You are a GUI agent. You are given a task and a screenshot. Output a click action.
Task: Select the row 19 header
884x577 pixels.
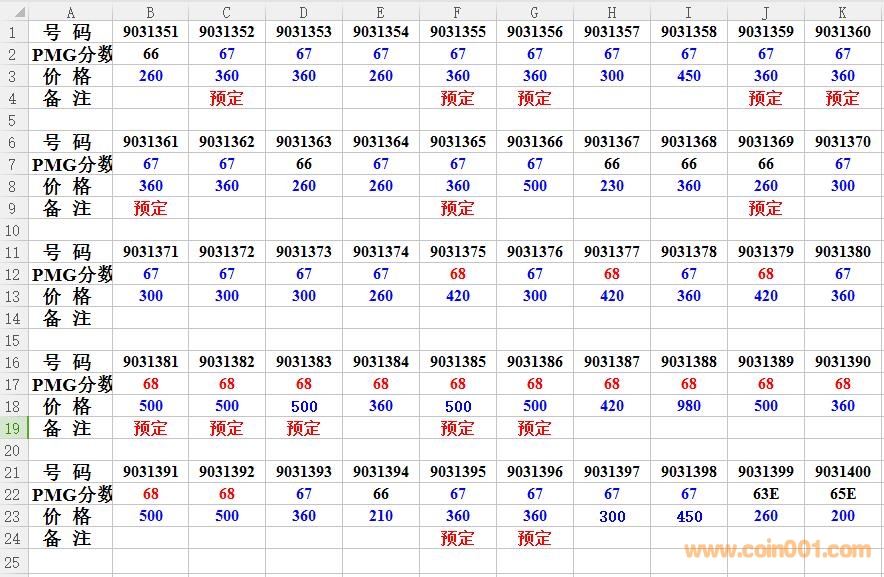[x=13, y=428]
